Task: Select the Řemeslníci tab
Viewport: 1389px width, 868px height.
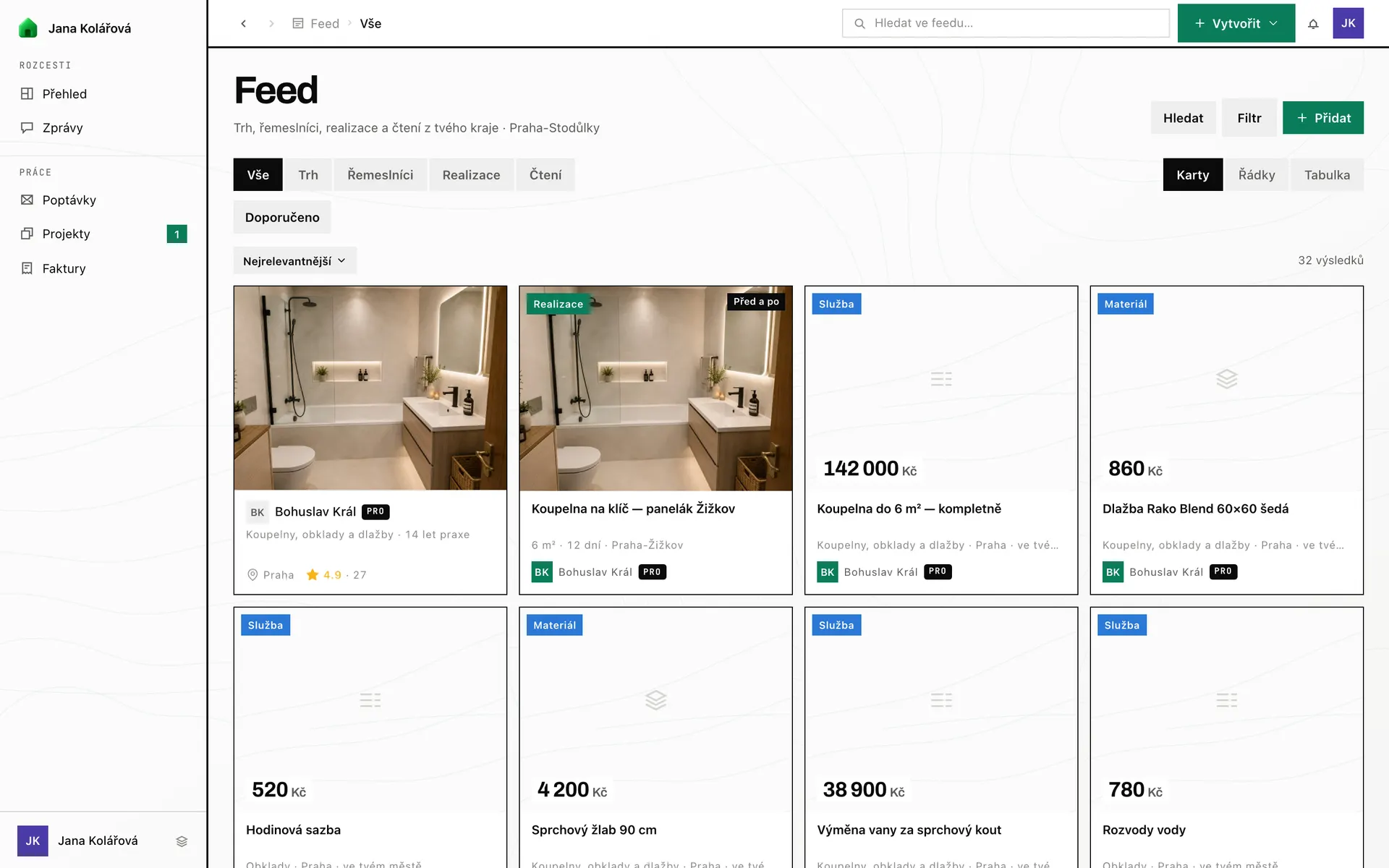Action: pos(380,175)
